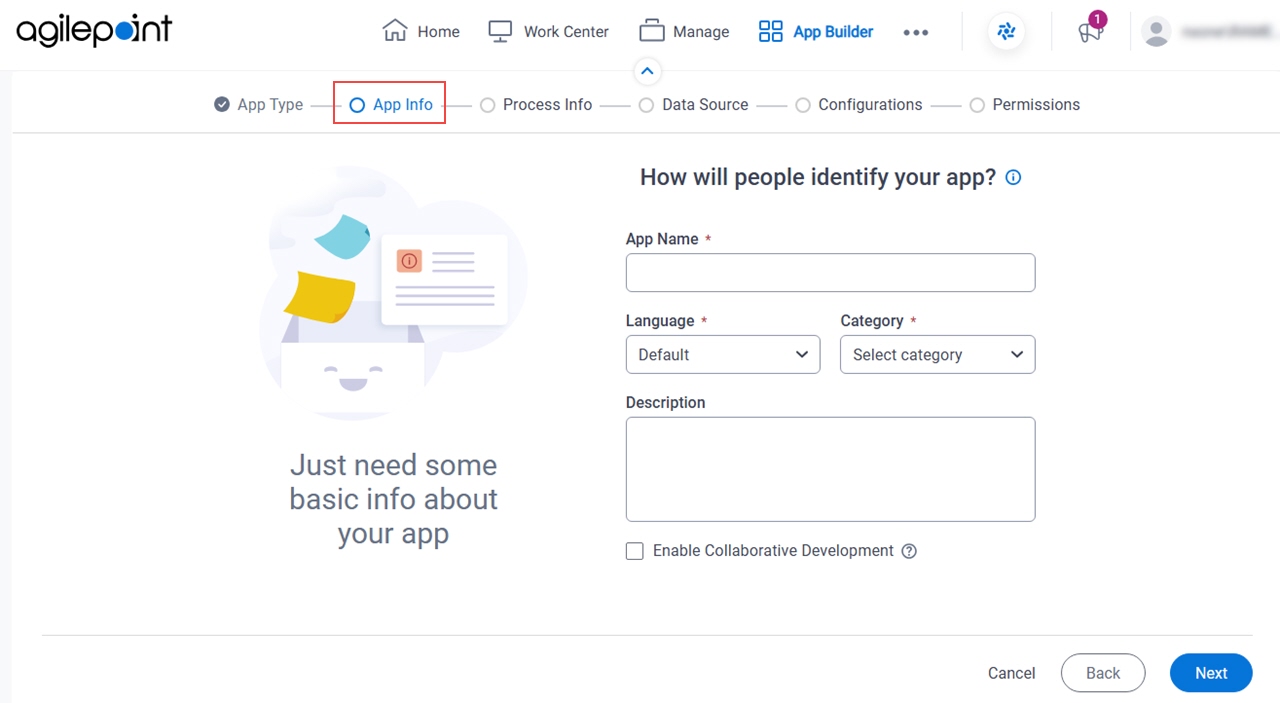The height and width of the screenshot is (703, 1280).
Task: Open the Work Center menu
Action: 548,31
